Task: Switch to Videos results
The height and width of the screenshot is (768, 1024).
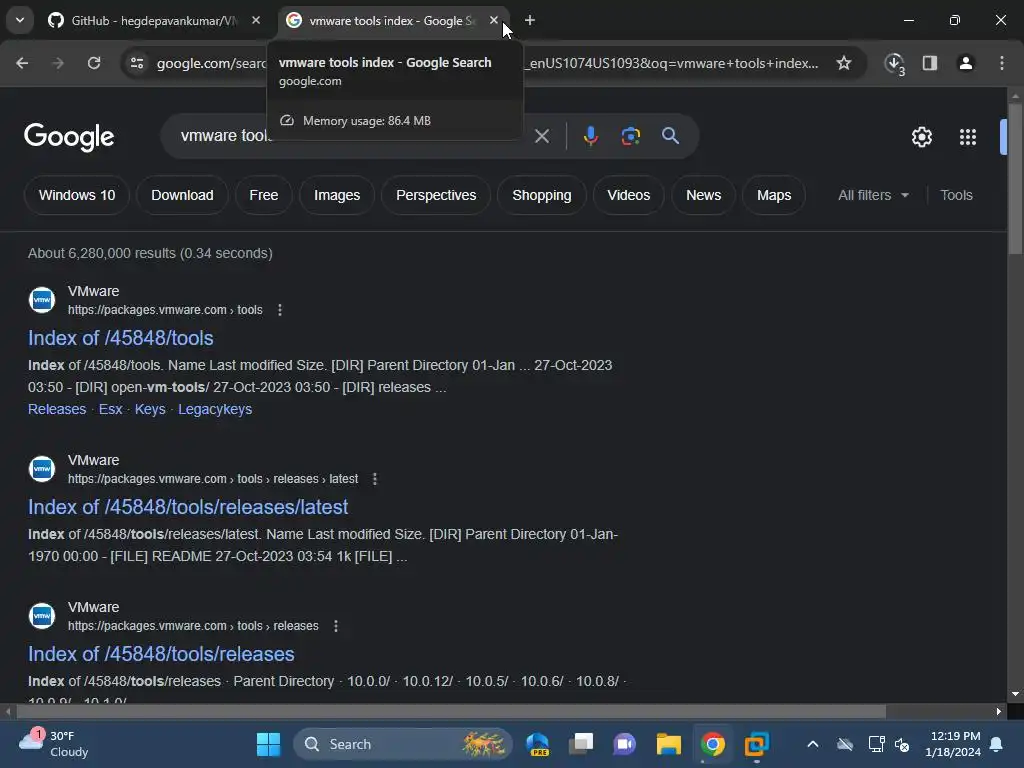Action: (x=628, y=195)
